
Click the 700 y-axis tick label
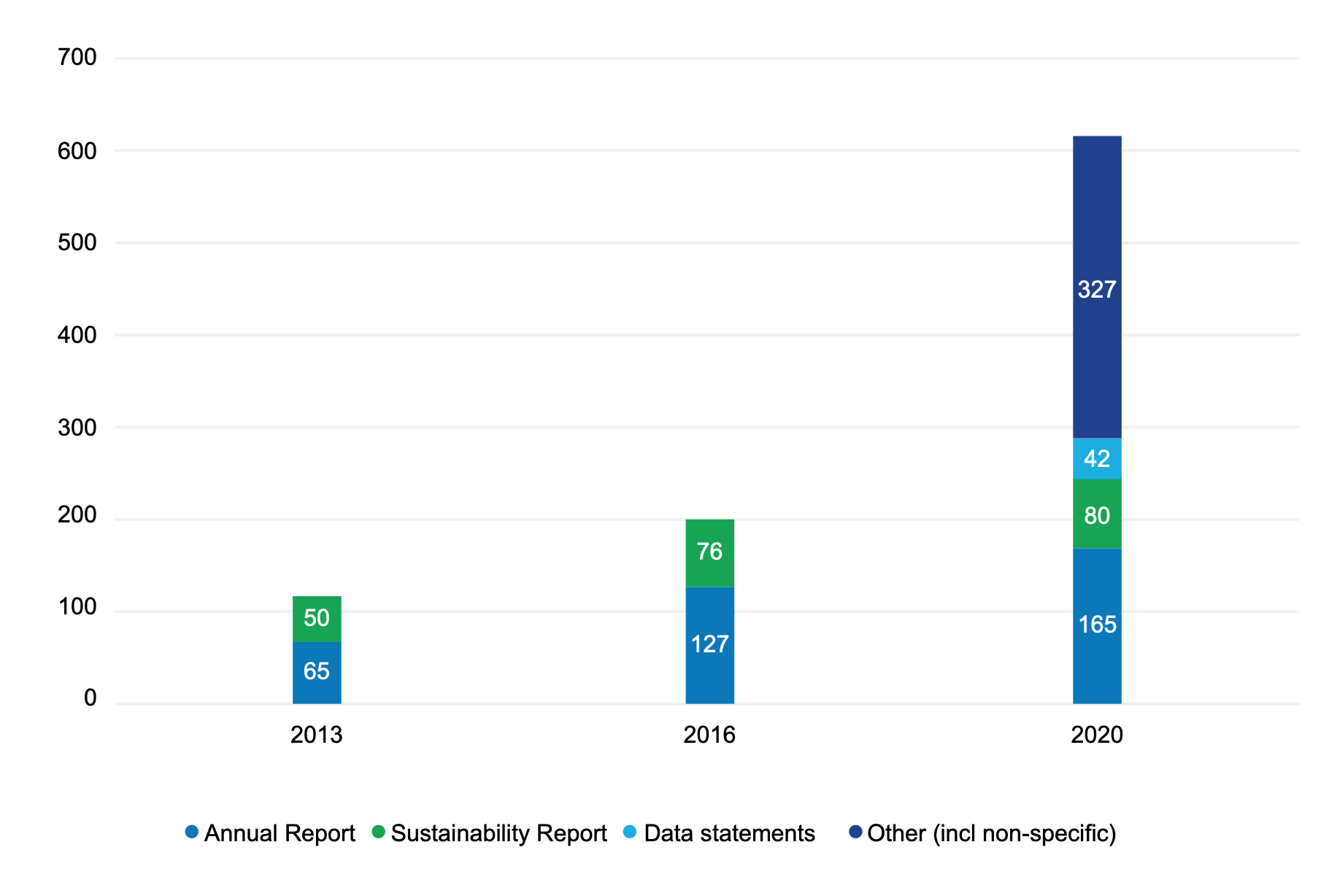point(77,57)
